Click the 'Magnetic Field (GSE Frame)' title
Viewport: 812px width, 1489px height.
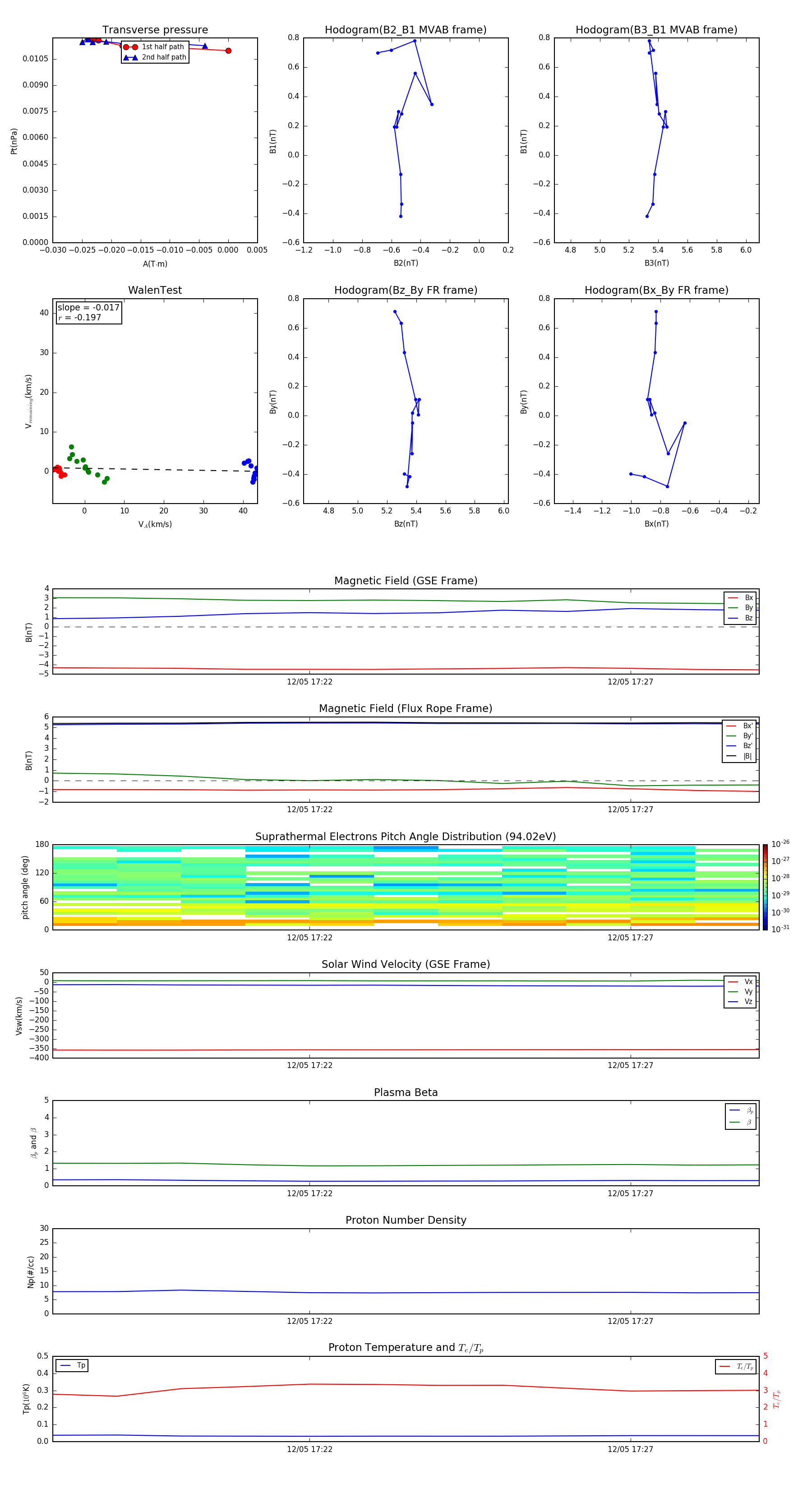[x=406, y=581]
